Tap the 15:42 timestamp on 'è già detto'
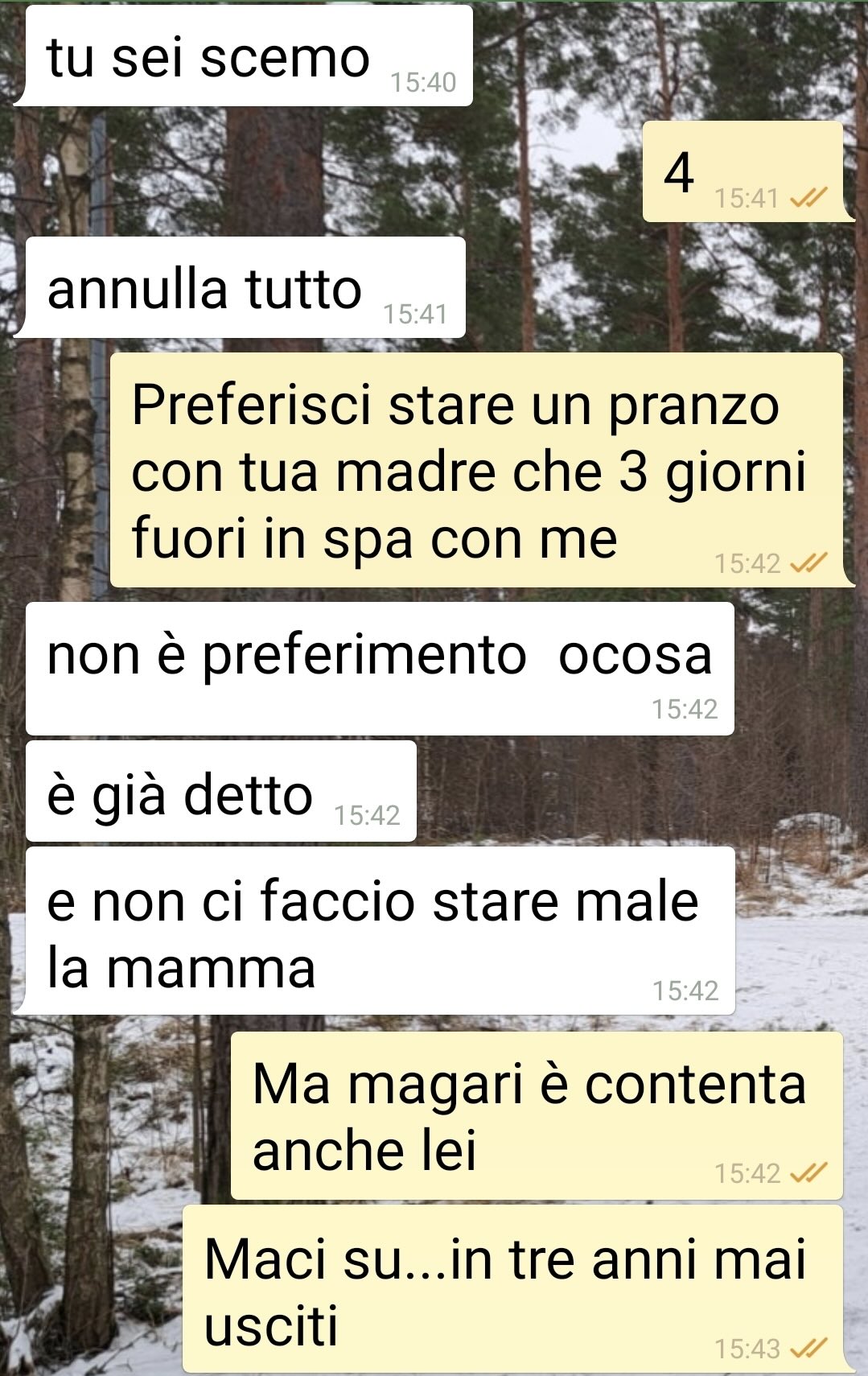The width and height of the screenshot is (868, 1376). (367, 815)
